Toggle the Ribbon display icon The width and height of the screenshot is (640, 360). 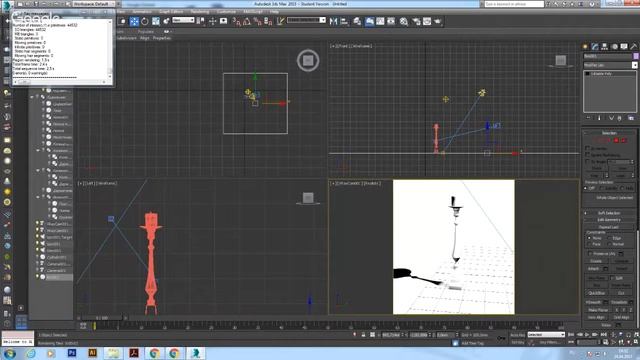coord(369,21)
